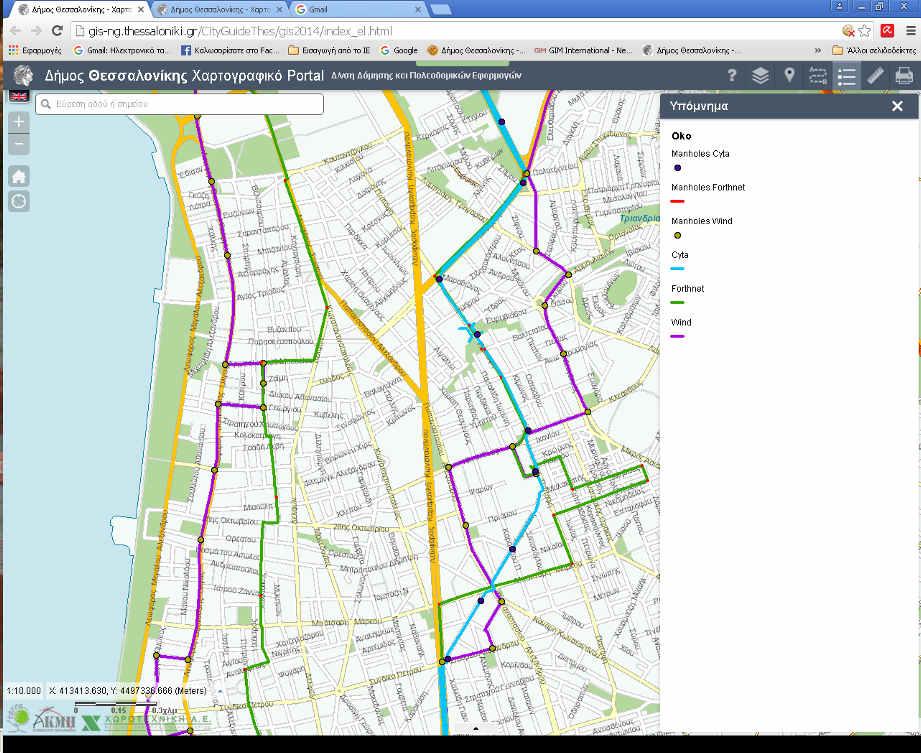The image size is (921, 753).
Task: Open the routing directions tool icon
Action: pyautogui.click(x=818, y=76)
